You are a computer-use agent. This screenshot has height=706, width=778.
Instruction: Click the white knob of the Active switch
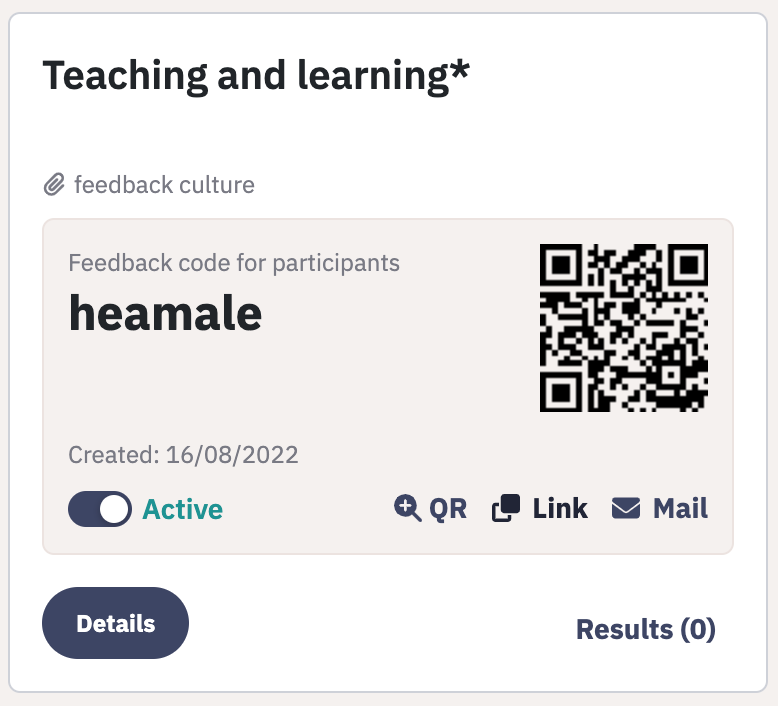tap(114, 509)
